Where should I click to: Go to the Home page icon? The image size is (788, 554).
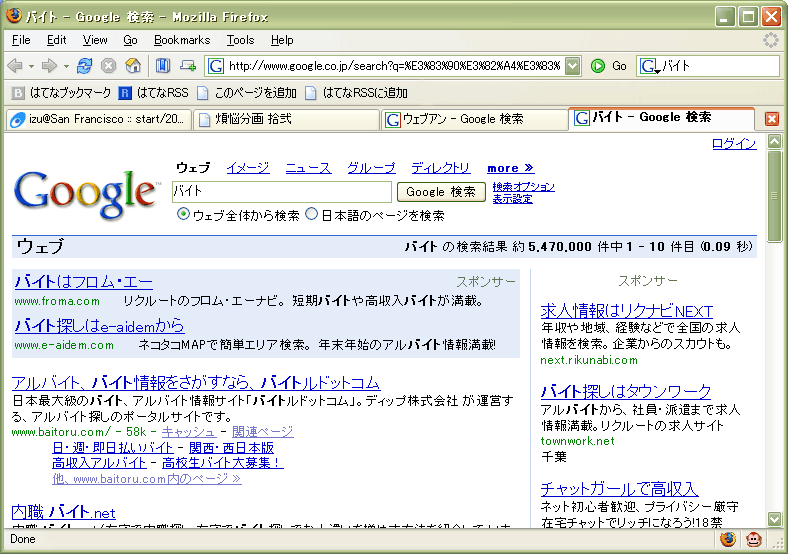[x=133, y=66]
